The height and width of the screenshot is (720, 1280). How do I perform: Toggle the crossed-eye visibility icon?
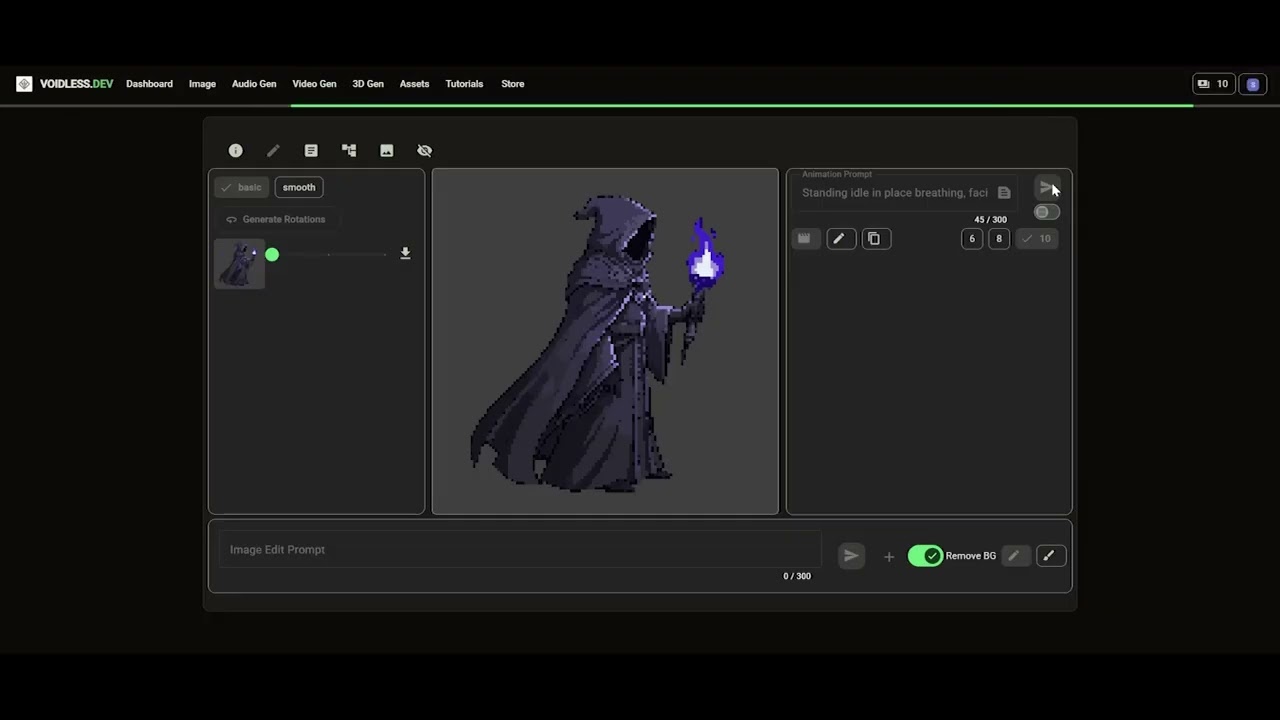(425, 150)
